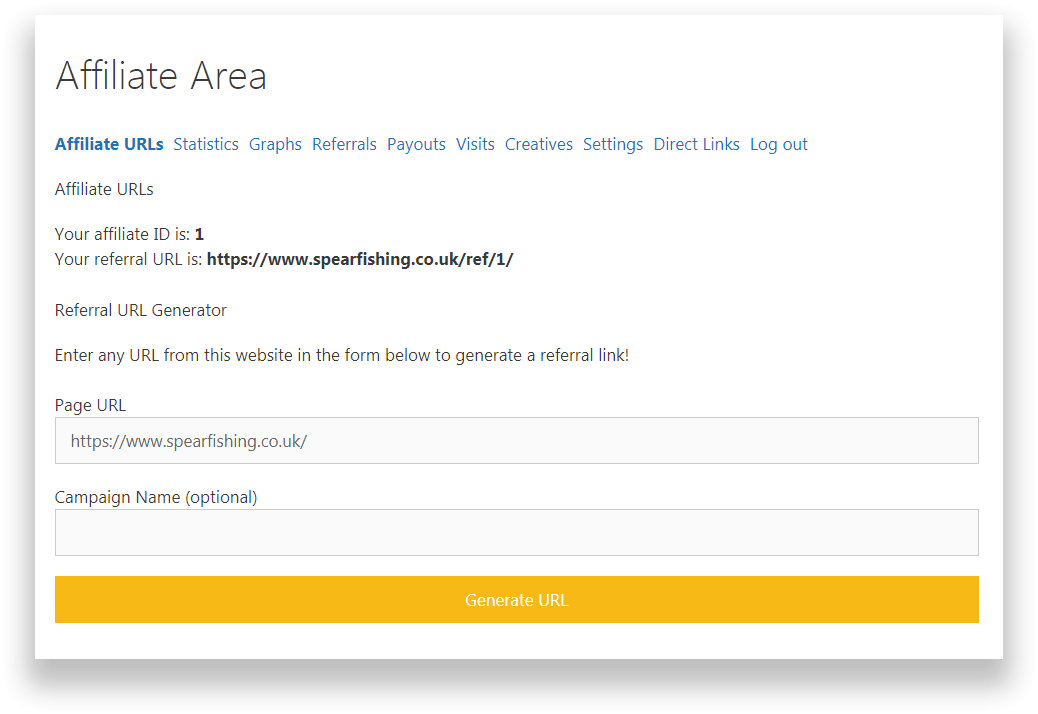Focus the Page URL input field
This screenshot has width=1038, height=714.
[516, 441]
